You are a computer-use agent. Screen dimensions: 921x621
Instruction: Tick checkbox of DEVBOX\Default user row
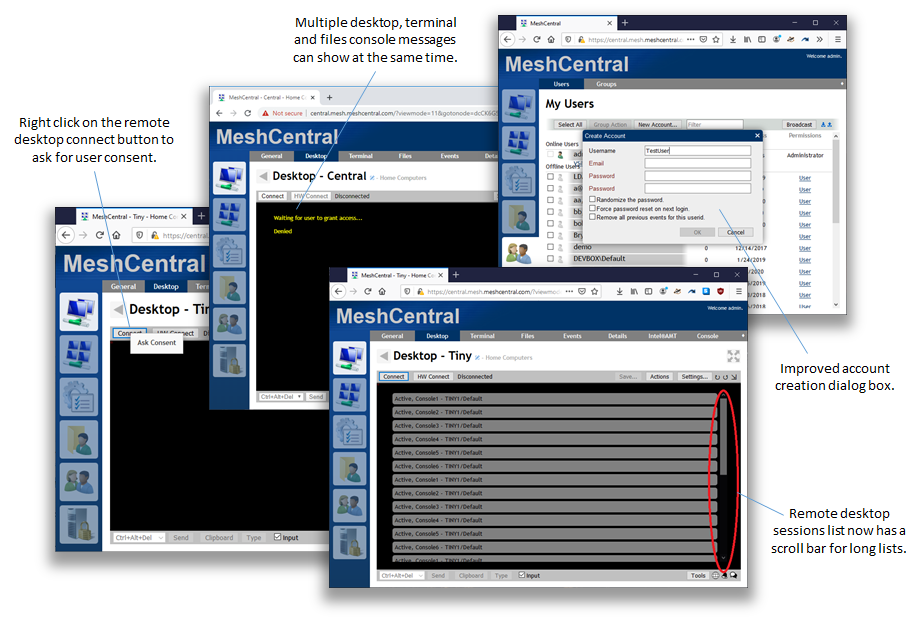pyautogui.click(x=550, y=259)
